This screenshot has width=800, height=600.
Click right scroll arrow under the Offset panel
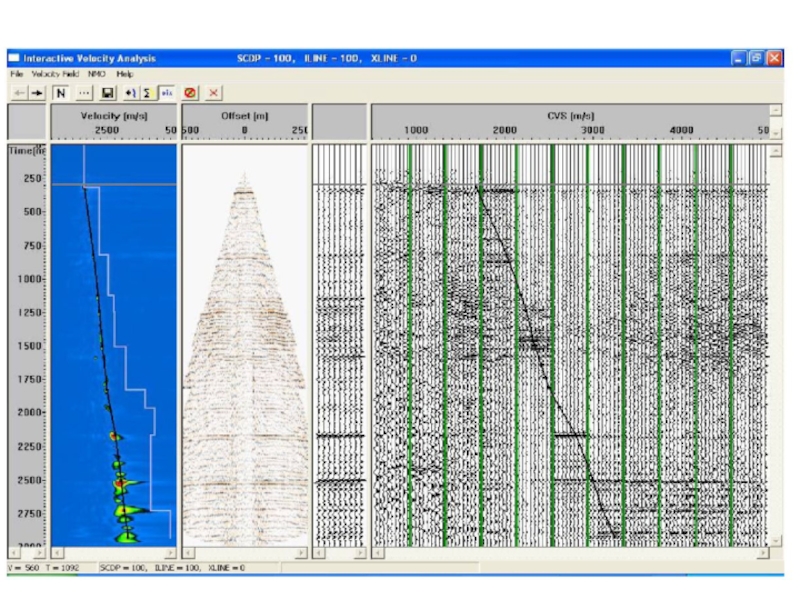(x=301, y=552)
